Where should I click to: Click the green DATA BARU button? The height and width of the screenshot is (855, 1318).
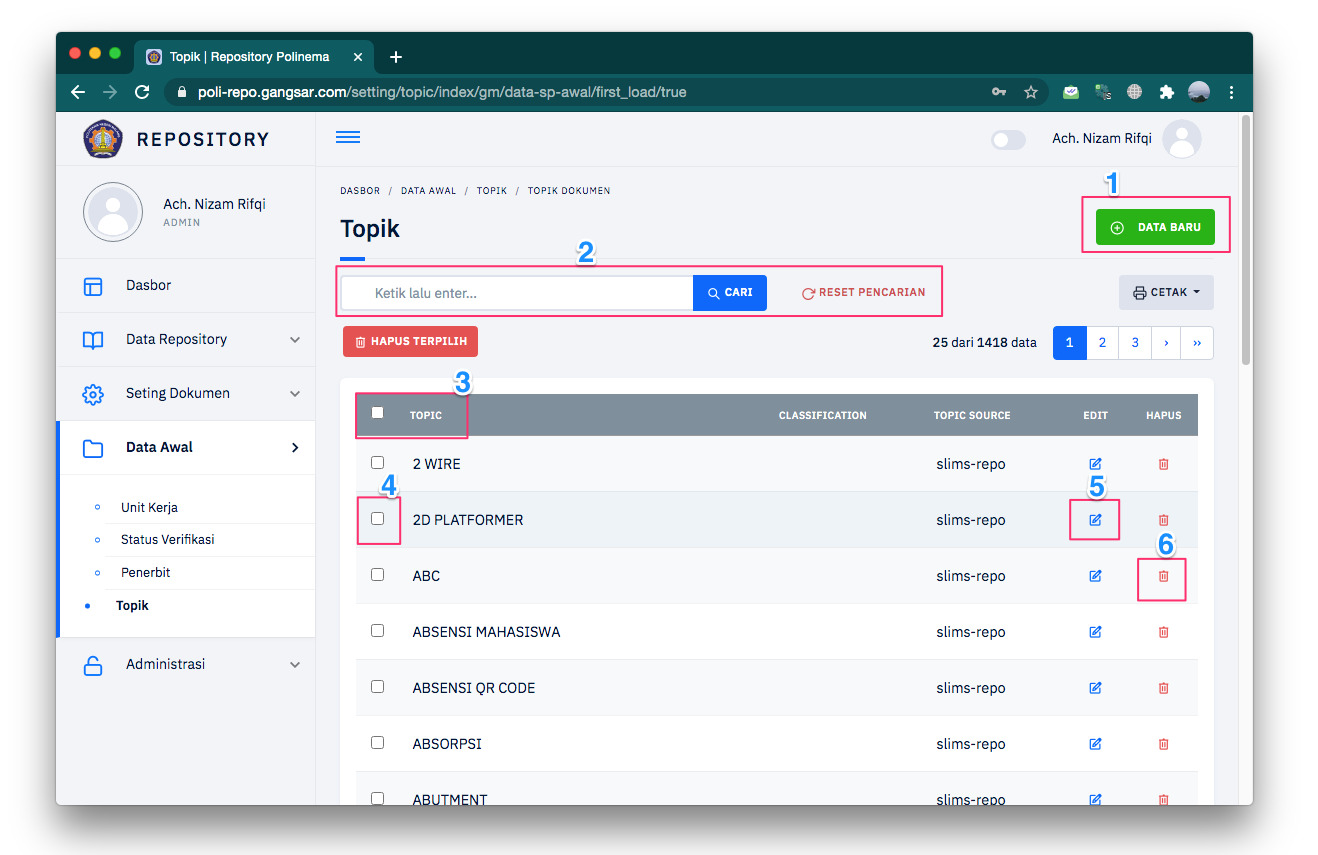click(x=1154, y=228)
